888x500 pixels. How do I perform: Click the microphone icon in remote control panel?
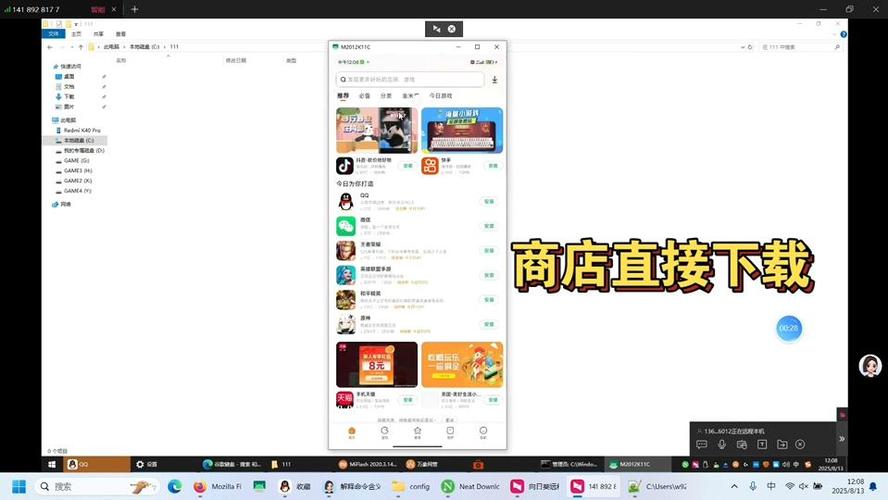(722, 445)
